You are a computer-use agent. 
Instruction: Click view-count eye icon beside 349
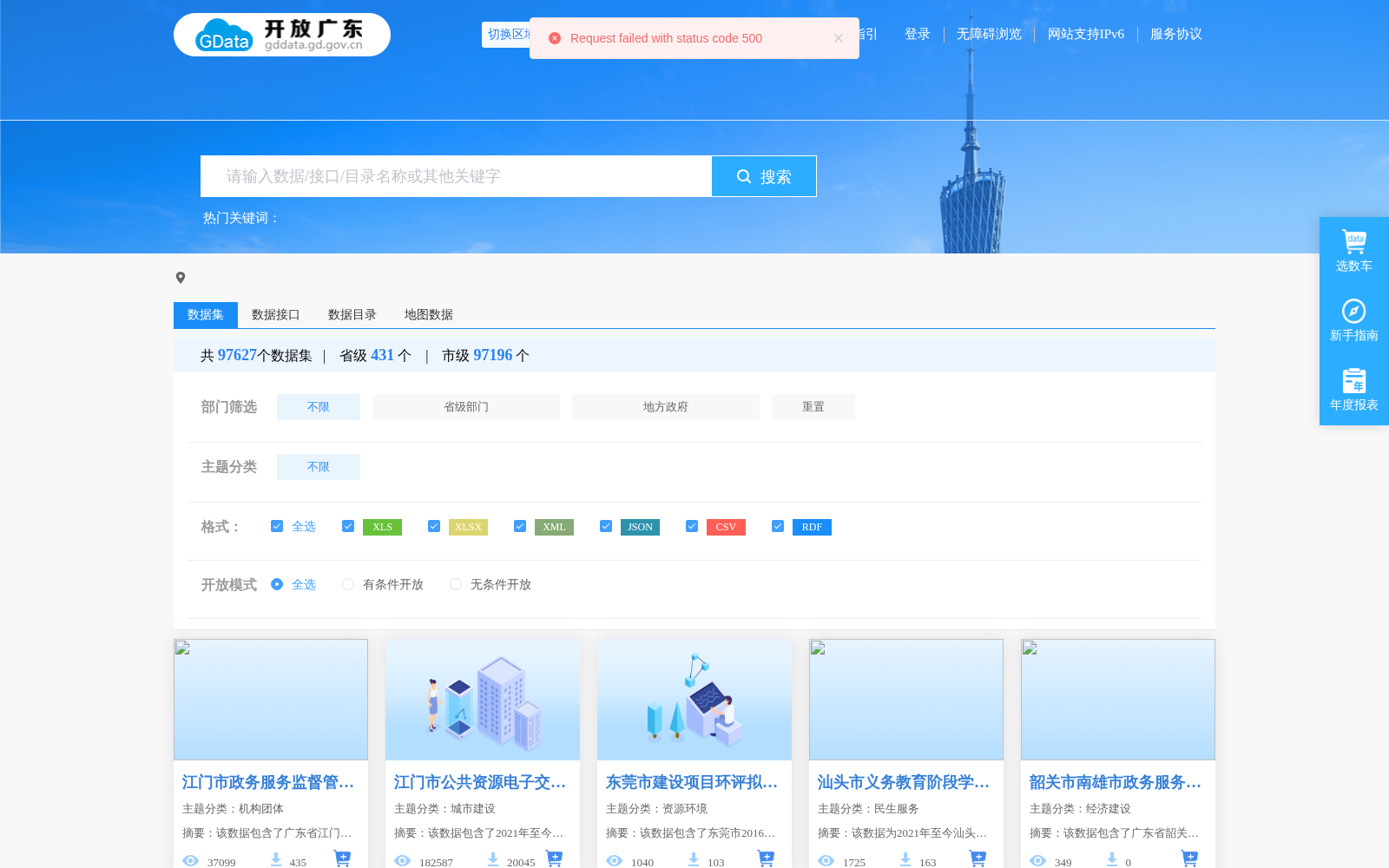[1037, 861]
